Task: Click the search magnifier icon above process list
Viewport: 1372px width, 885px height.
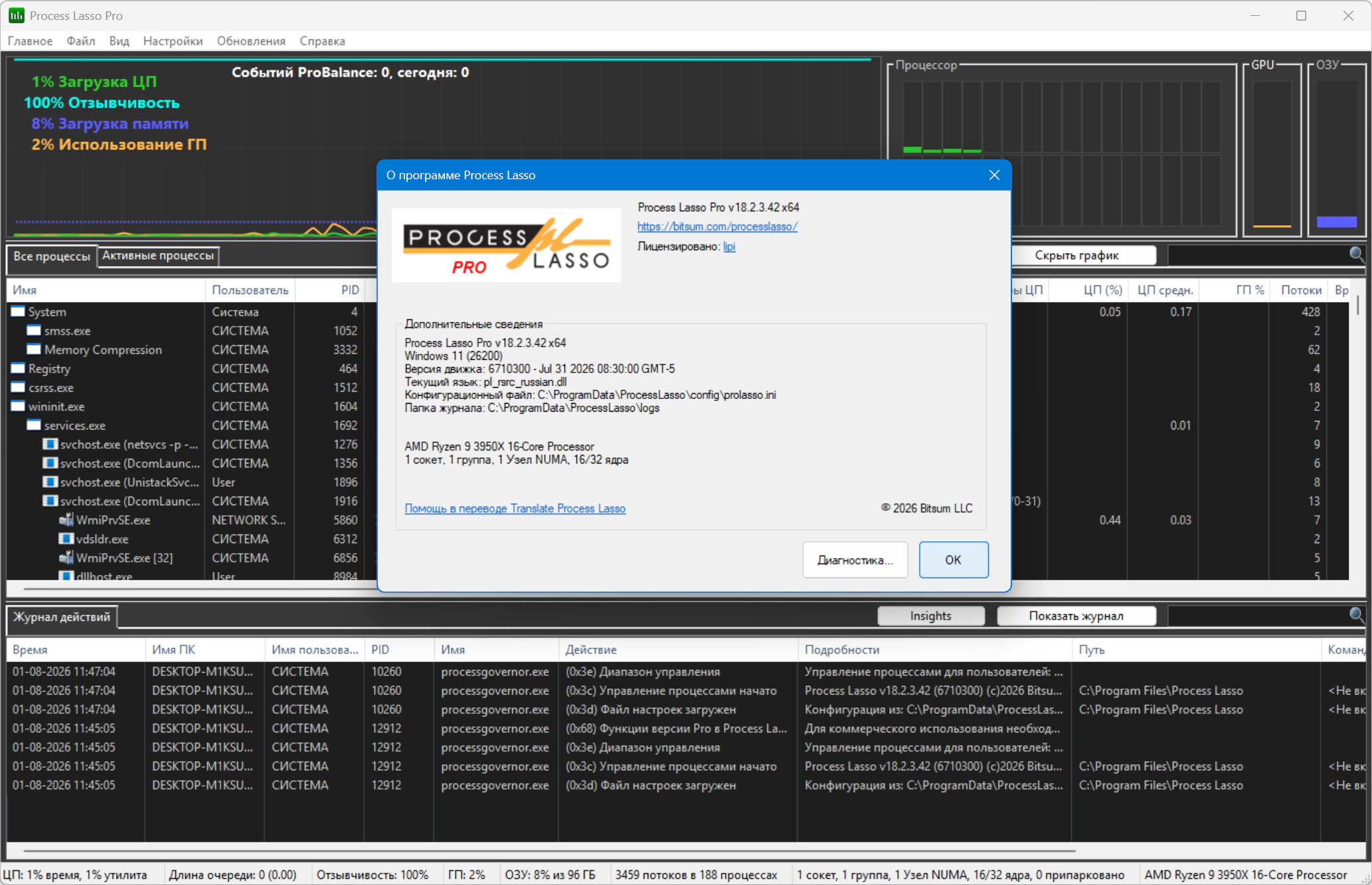Action: point(1356,254)
